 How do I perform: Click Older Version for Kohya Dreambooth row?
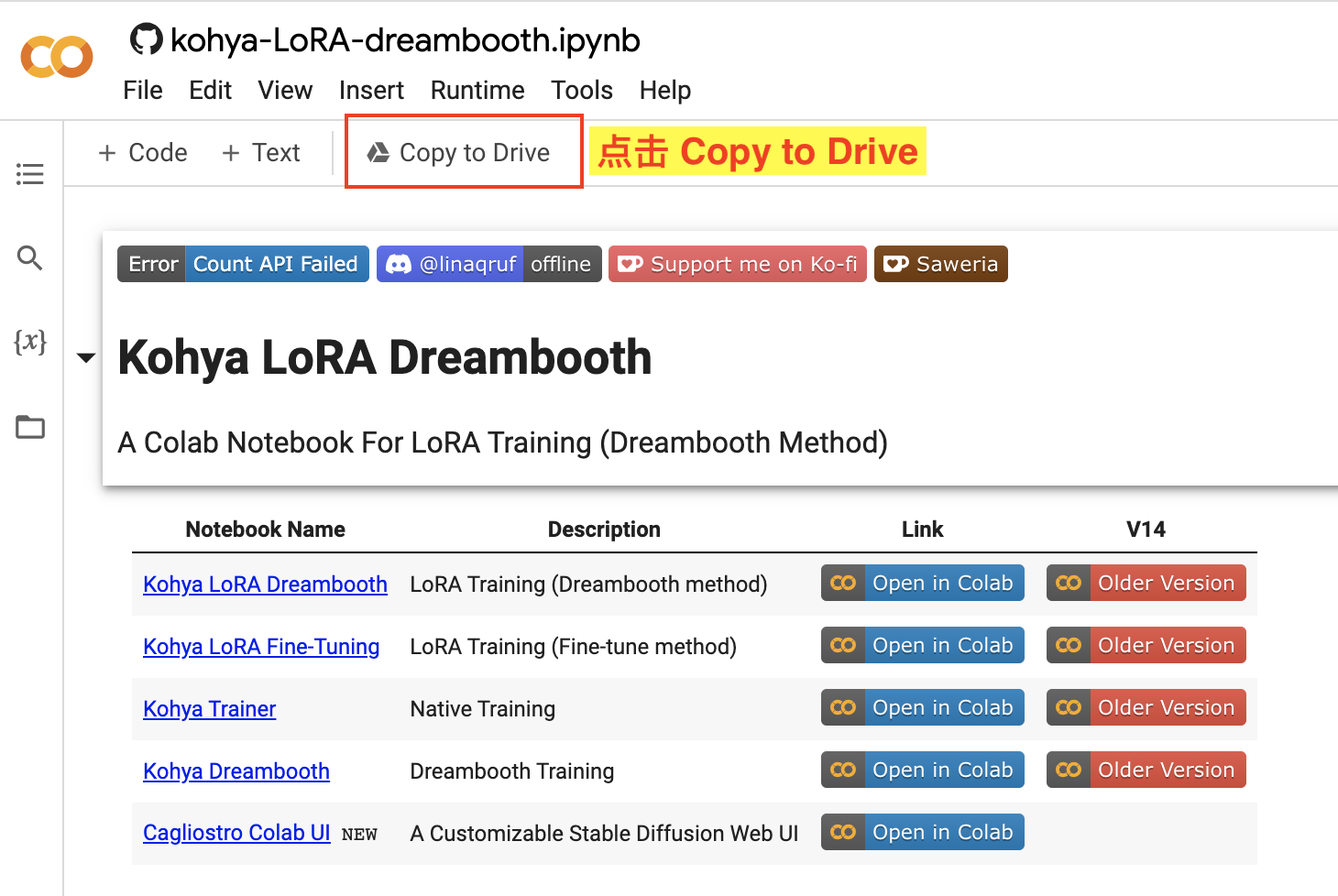[1146, 770]
